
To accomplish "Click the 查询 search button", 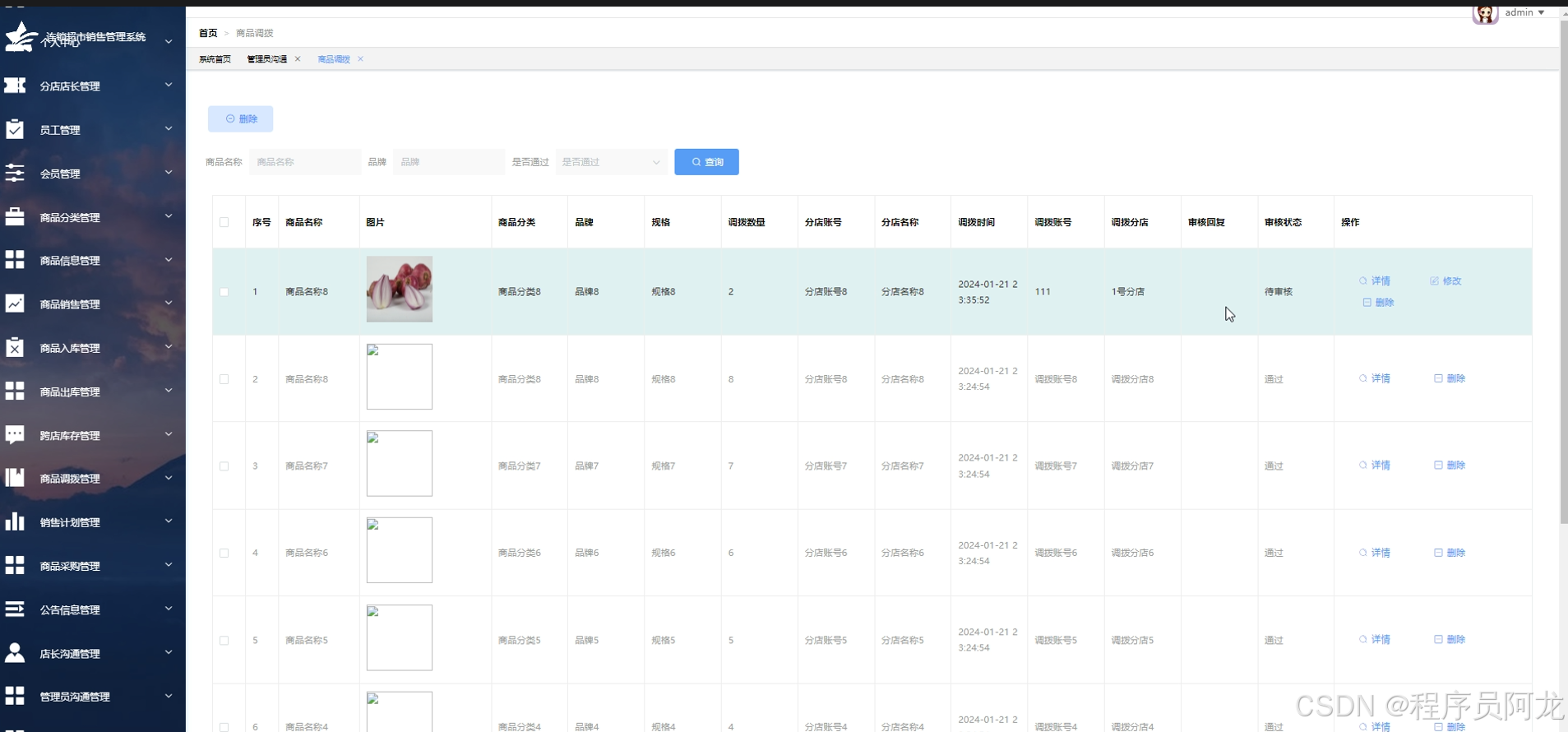I will pyautogui.click(x=706, y=162).
